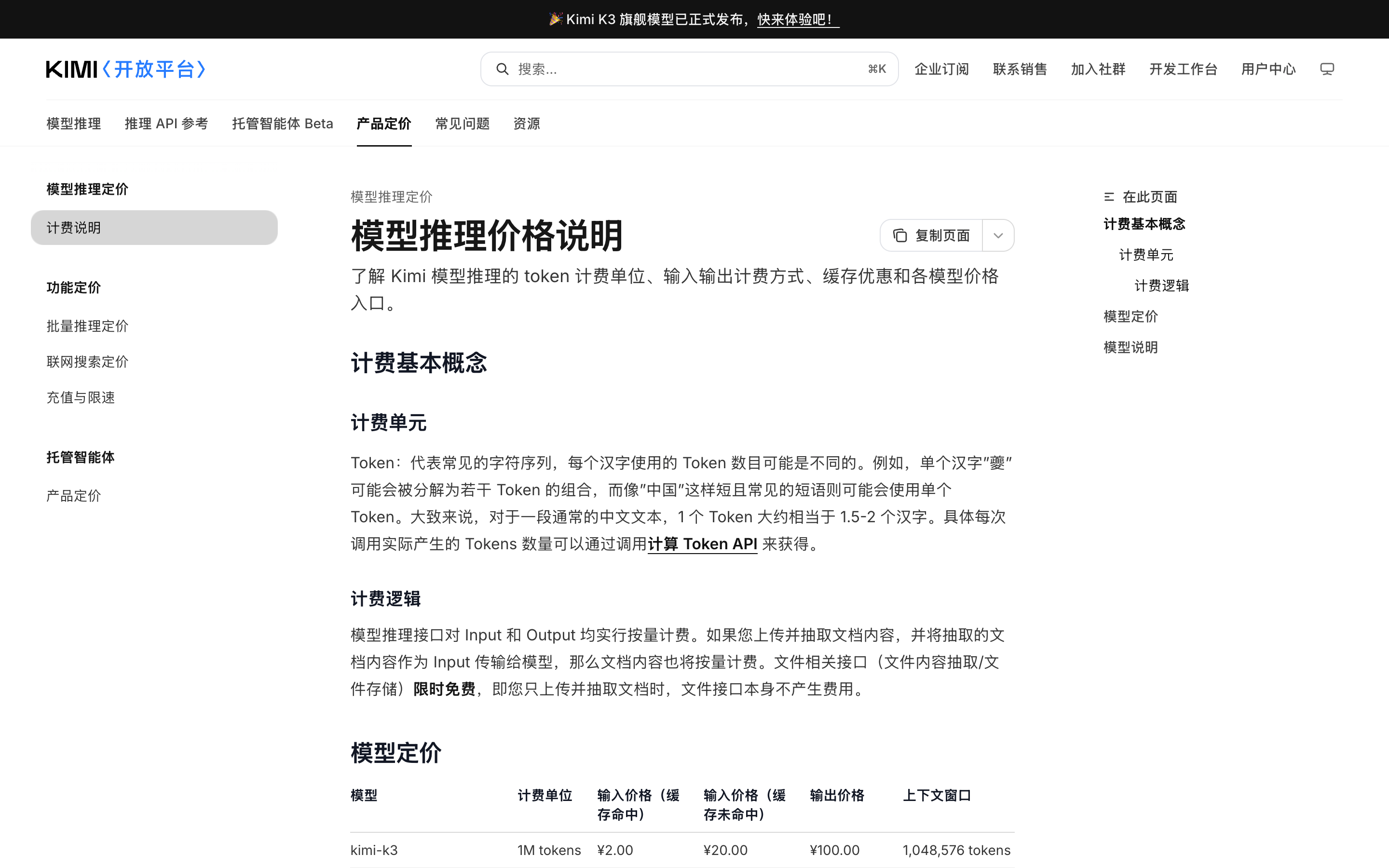The height and width of the screenshot is (868, 1389).
Task: Open the 推理 API 参考 tab
Action: (166, 123)
